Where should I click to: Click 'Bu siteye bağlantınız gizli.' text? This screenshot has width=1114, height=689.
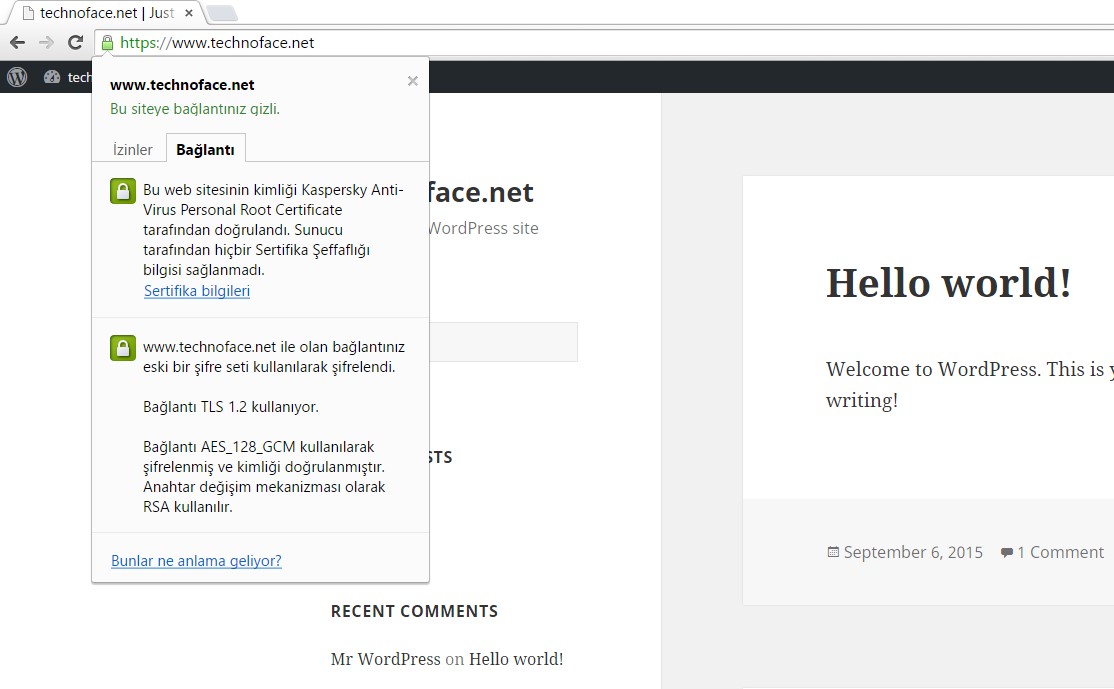[x=195, y=109]
